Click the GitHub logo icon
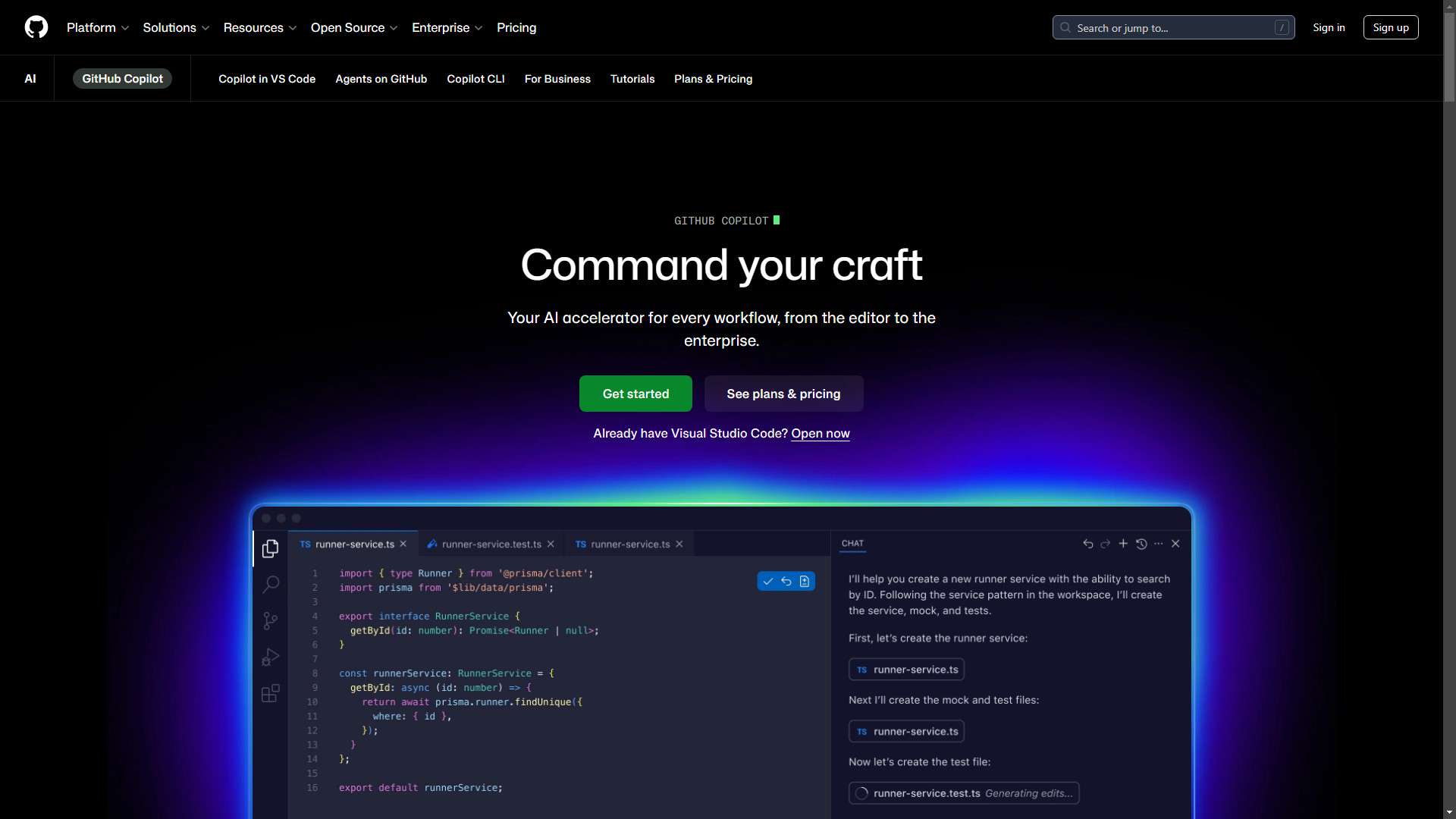This screenshot has width=1456, height=819. coord(36,27)
